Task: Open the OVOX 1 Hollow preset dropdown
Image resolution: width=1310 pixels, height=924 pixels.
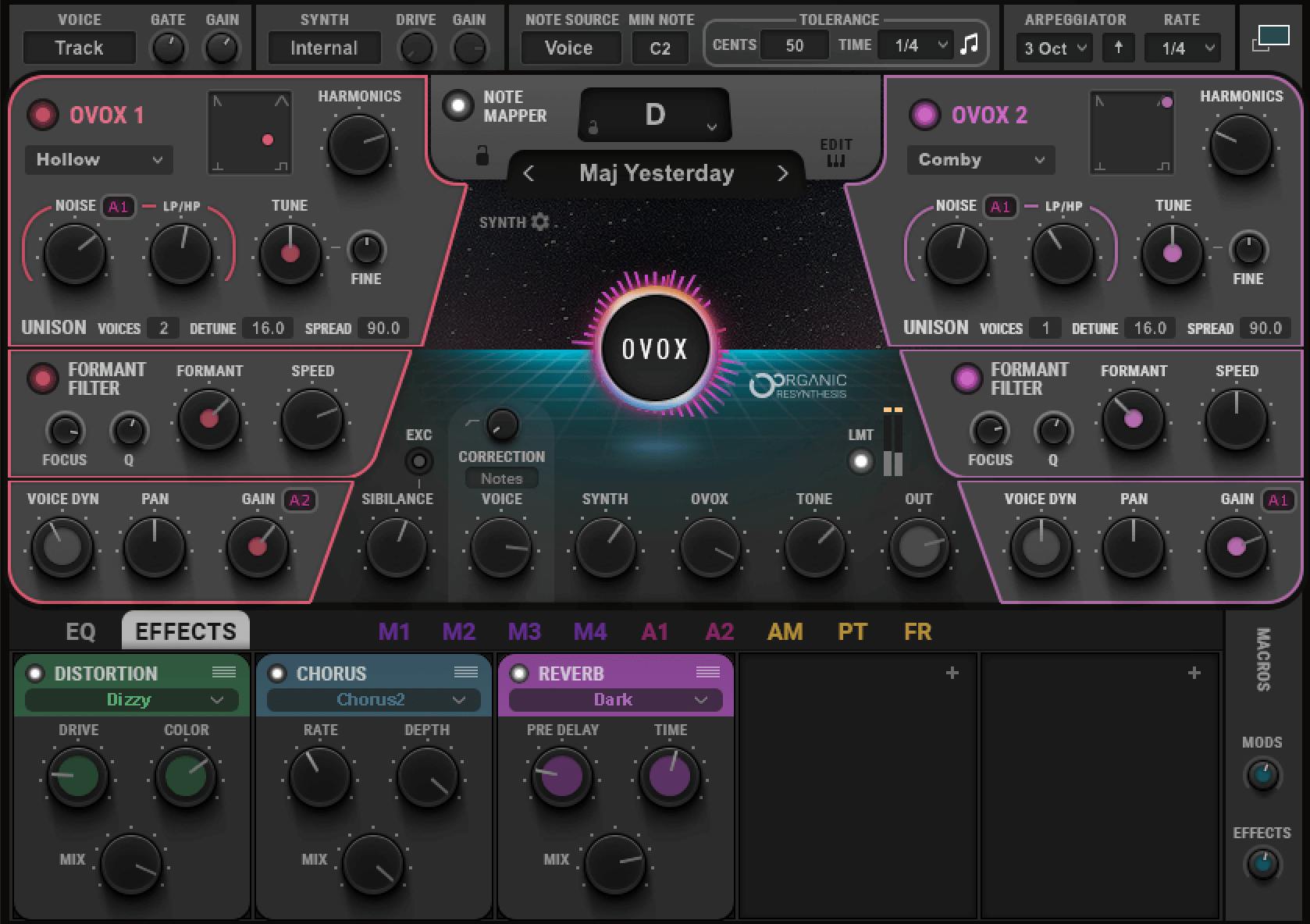Action: coord(99,160)
